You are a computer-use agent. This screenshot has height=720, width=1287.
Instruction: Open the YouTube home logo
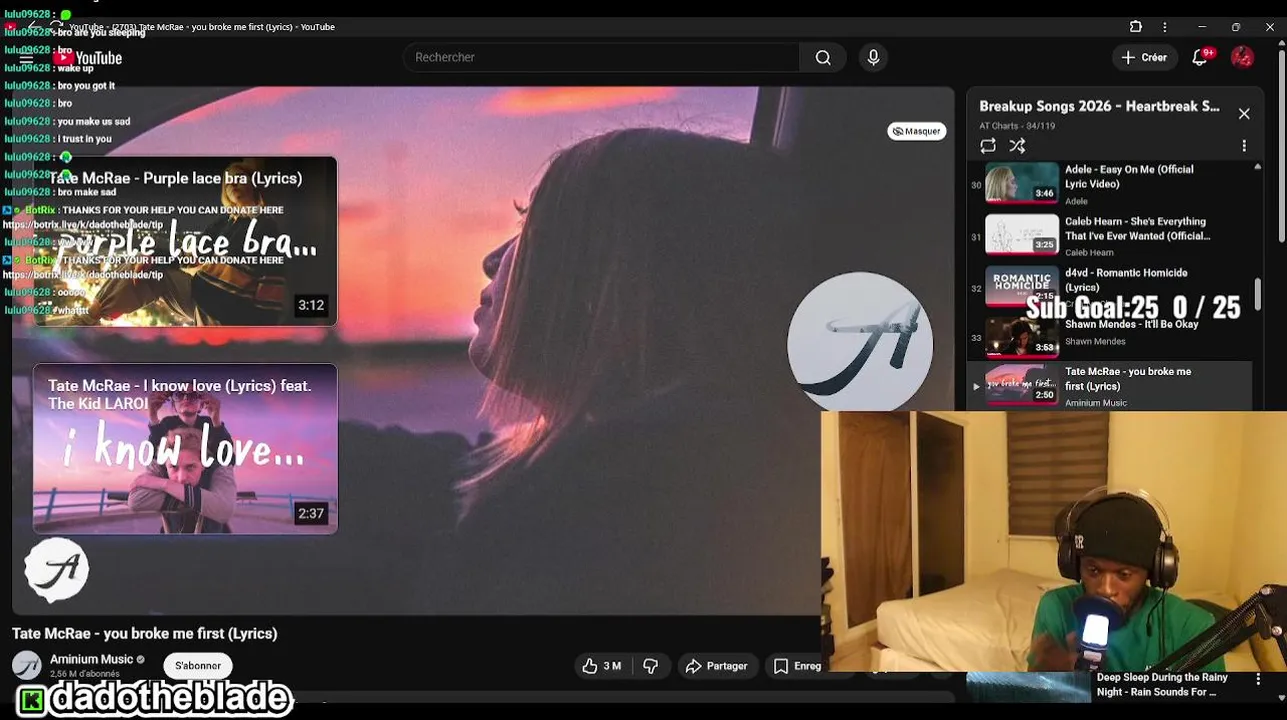tap(89, 58)
